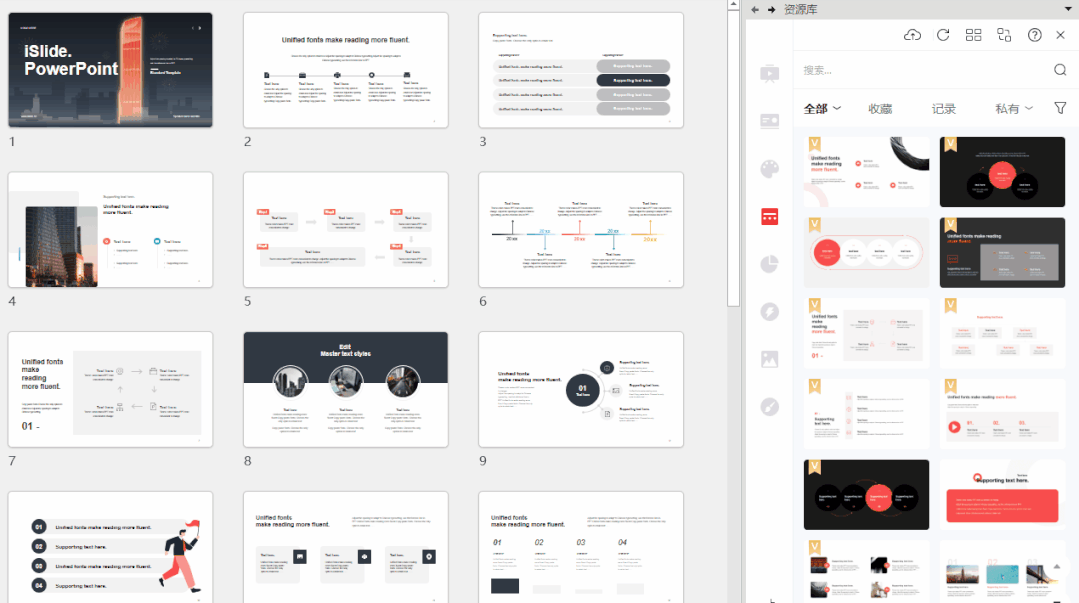Open help with the question mark icon
This screenshot has width=1079, height=603.
1034,35
